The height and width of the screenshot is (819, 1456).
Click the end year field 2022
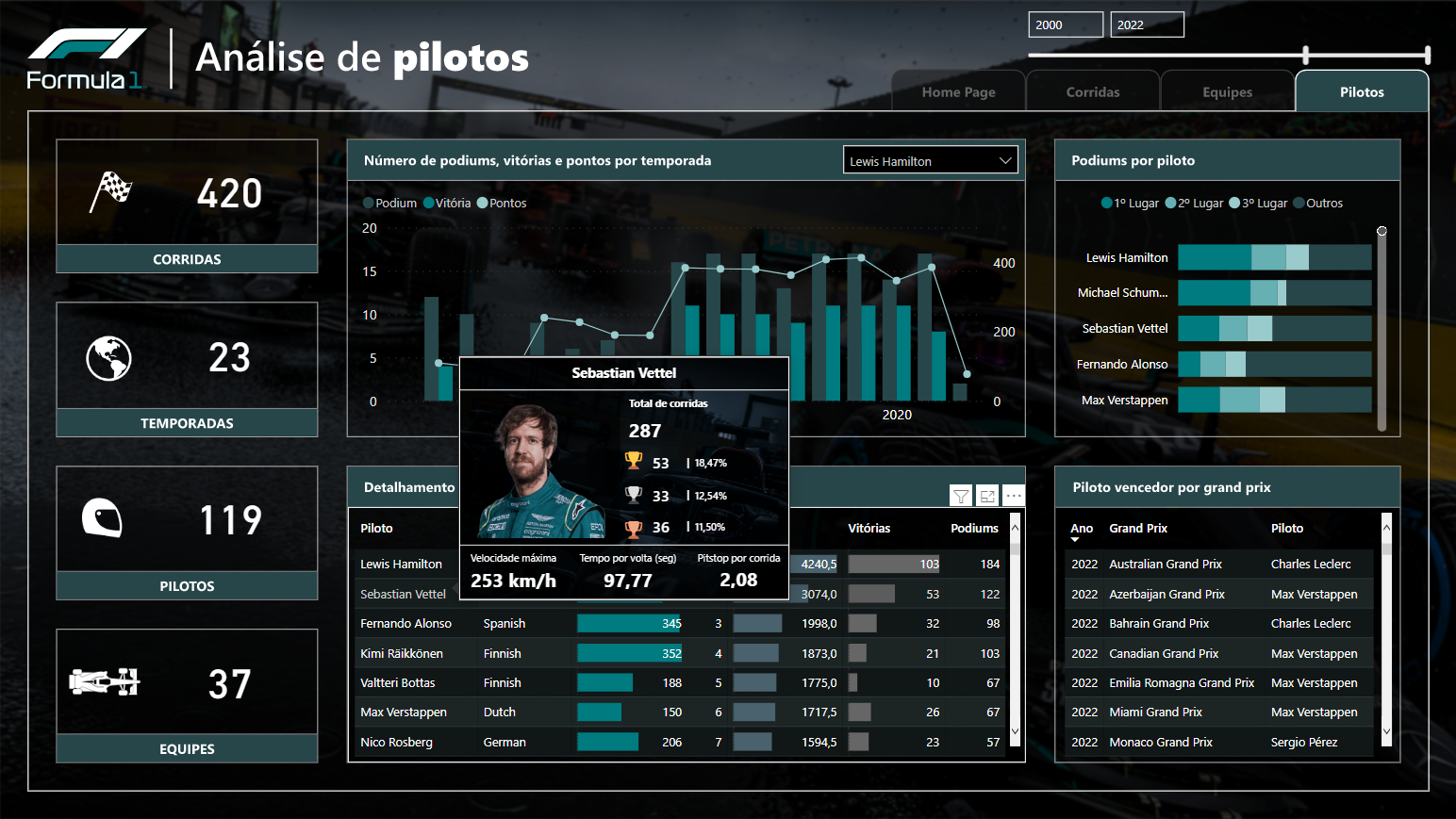(1147, 25)
